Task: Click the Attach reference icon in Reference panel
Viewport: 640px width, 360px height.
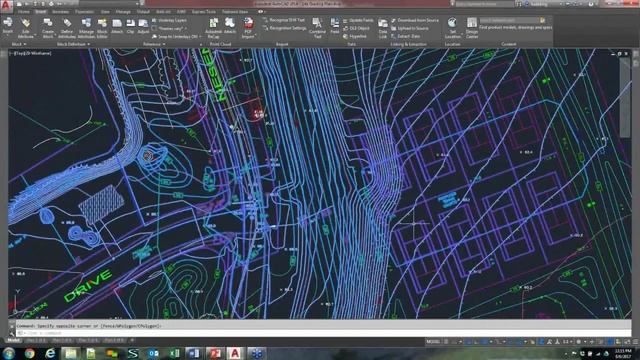Action: (117, 24)
